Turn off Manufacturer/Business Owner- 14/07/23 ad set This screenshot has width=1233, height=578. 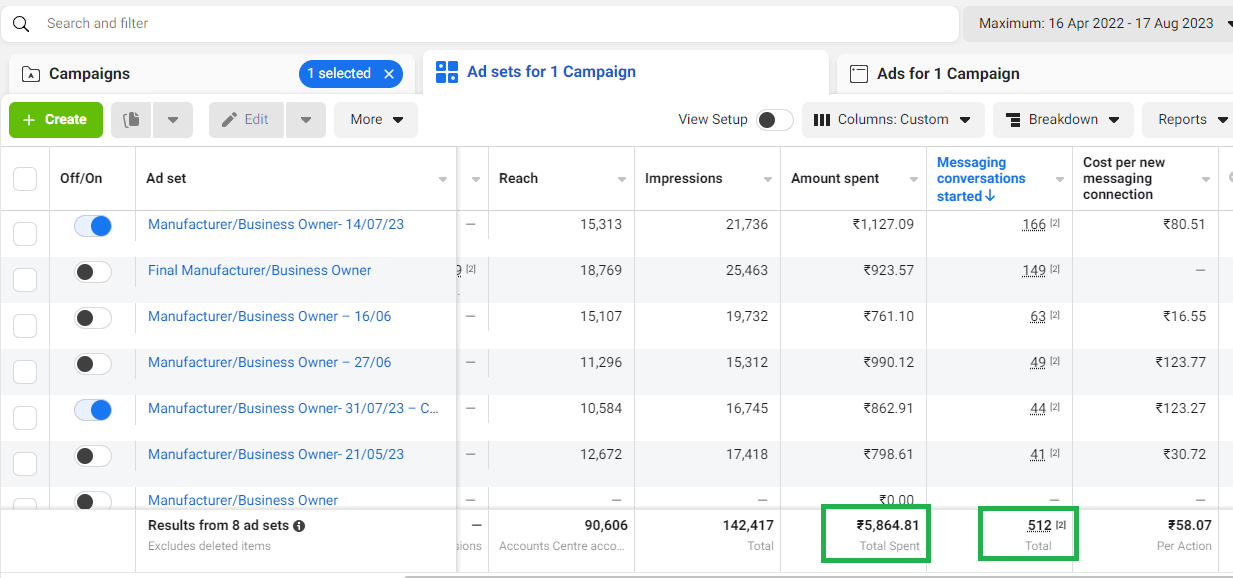93,226
